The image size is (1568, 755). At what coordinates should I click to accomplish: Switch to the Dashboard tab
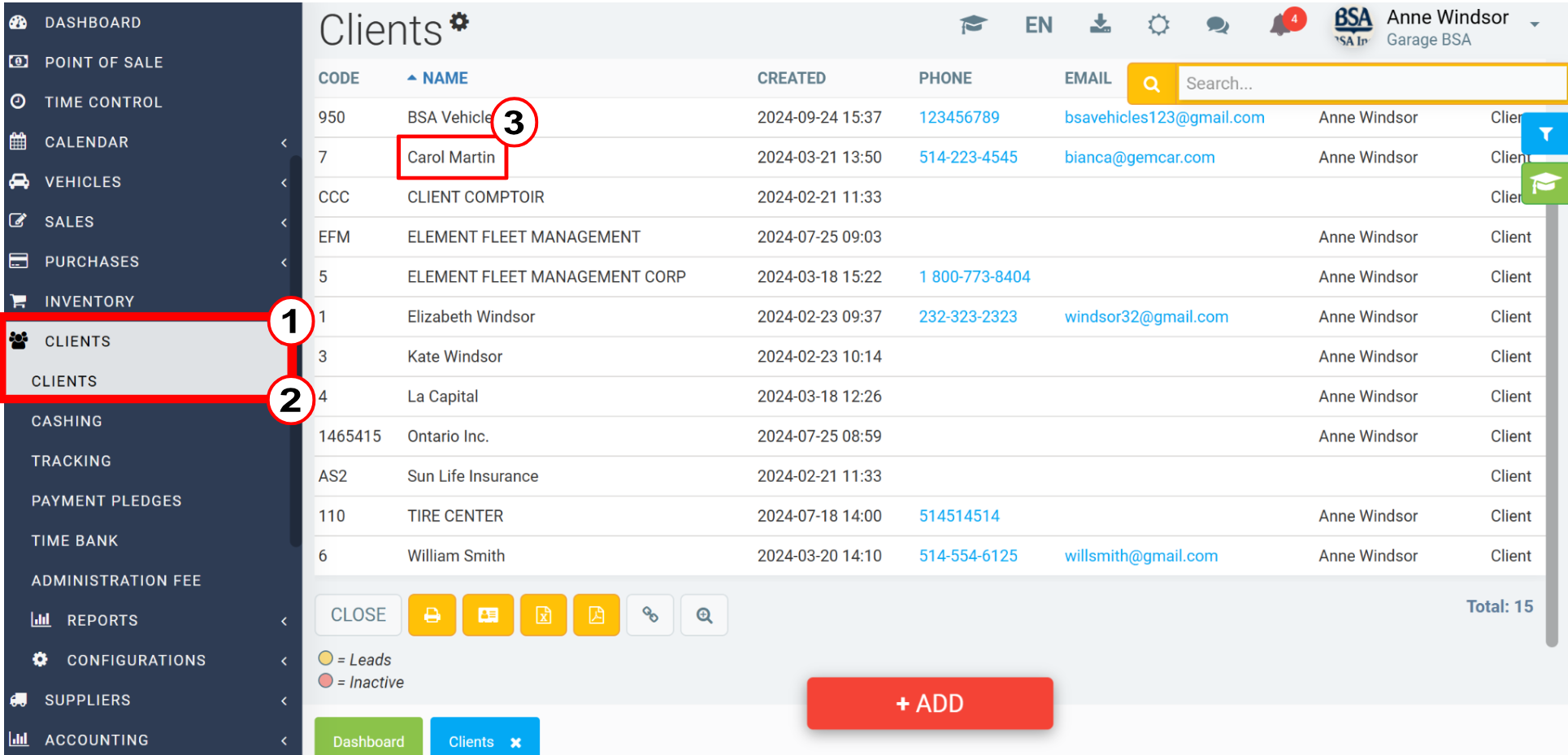[368, 740]
